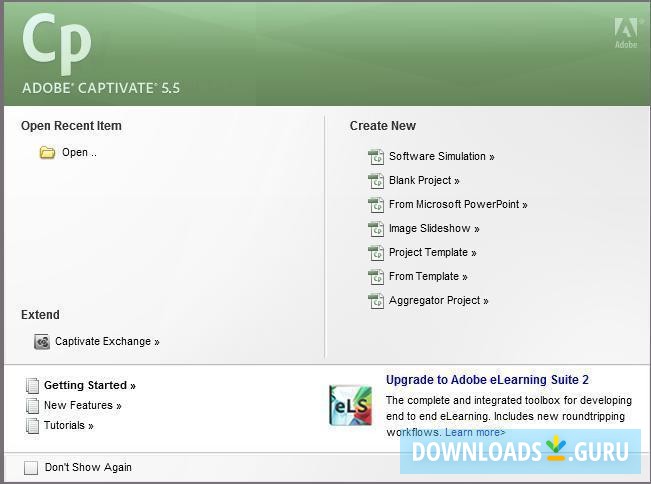
Task: Click the large Cp Captivate logo
Action: pyautogui.click(x=57, y=43)
